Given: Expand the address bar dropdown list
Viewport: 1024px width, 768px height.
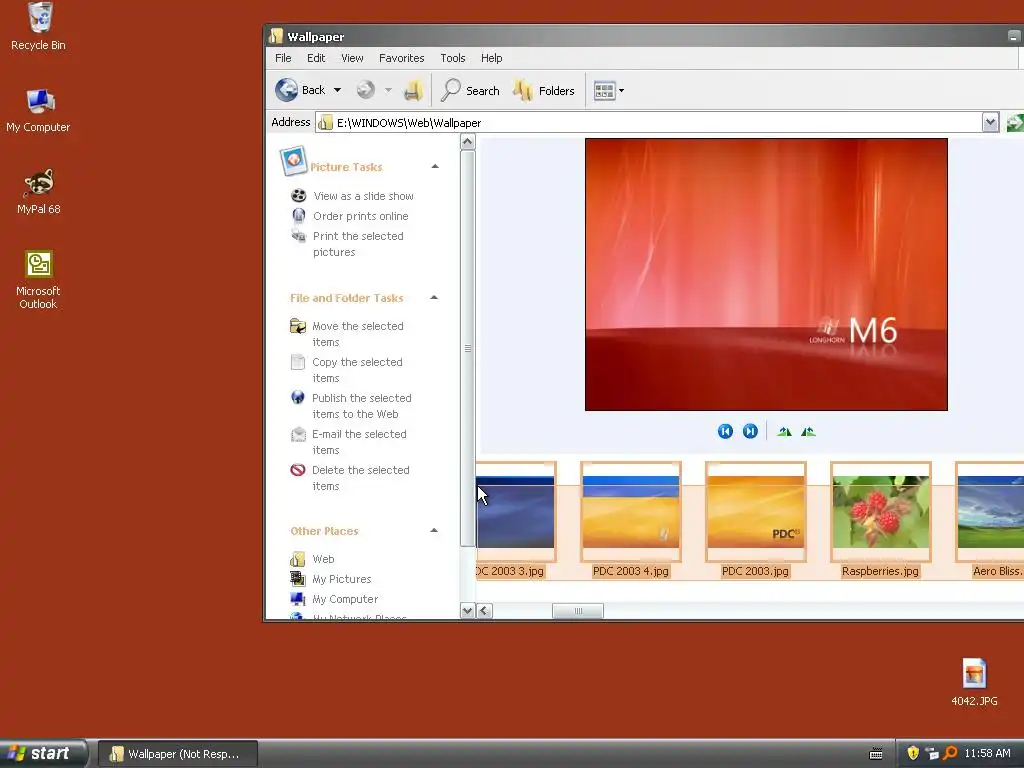Looking at the screenshot, I should point(990,122).
